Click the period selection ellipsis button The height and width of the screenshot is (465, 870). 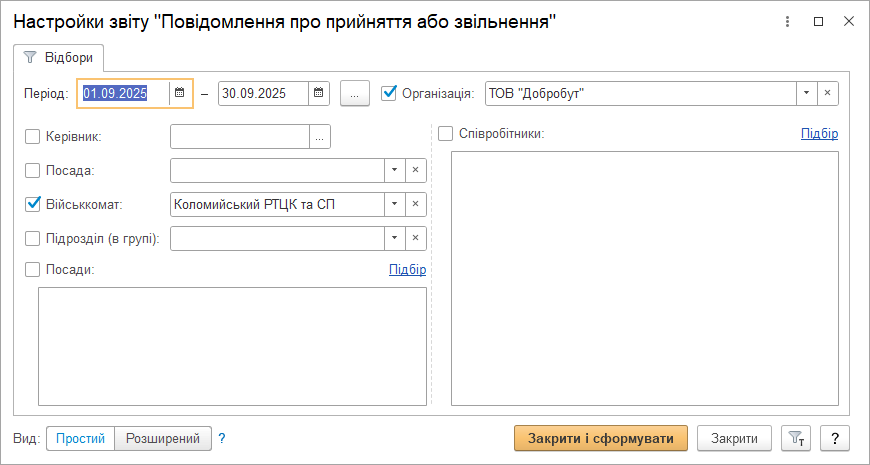pos(355,93)
